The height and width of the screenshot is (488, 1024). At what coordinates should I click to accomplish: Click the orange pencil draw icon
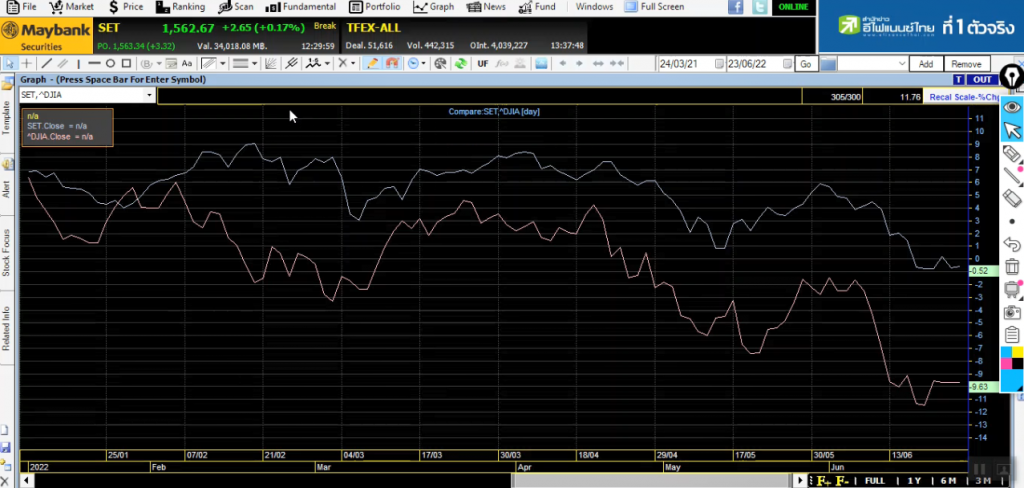372,63
